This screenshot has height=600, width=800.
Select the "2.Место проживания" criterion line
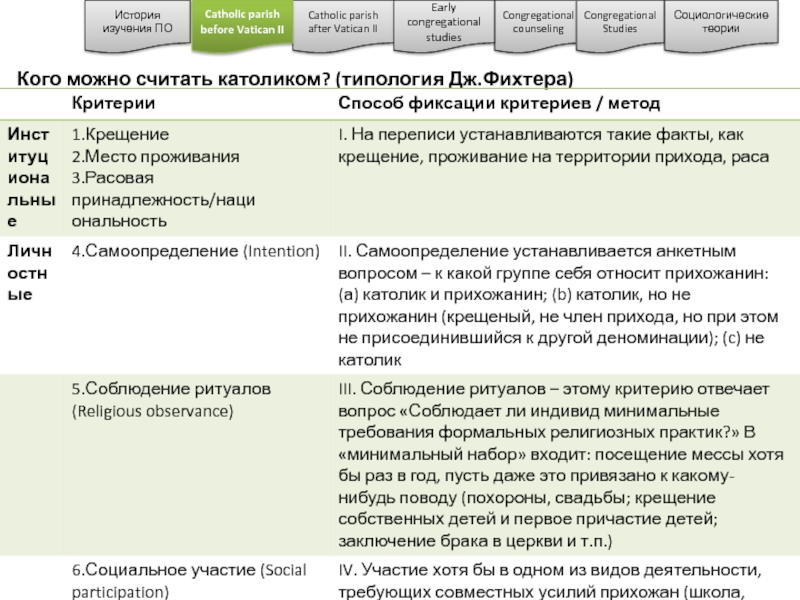154,156
